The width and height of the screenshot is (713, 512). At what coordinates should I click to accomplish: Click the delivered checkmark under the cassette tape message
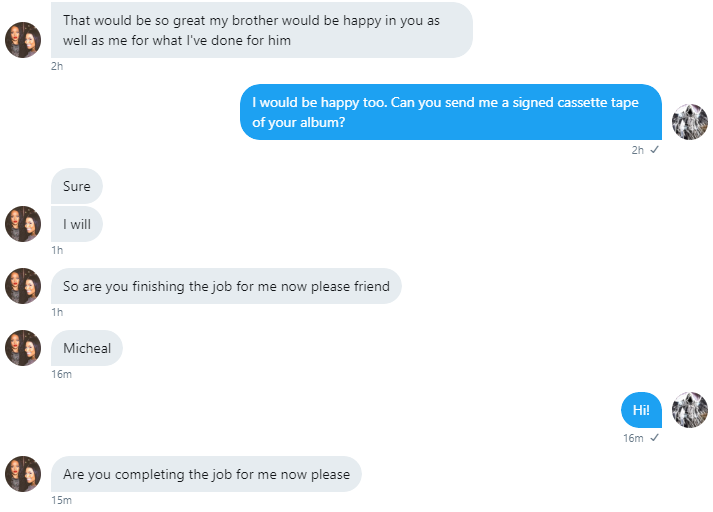(654, 150)
